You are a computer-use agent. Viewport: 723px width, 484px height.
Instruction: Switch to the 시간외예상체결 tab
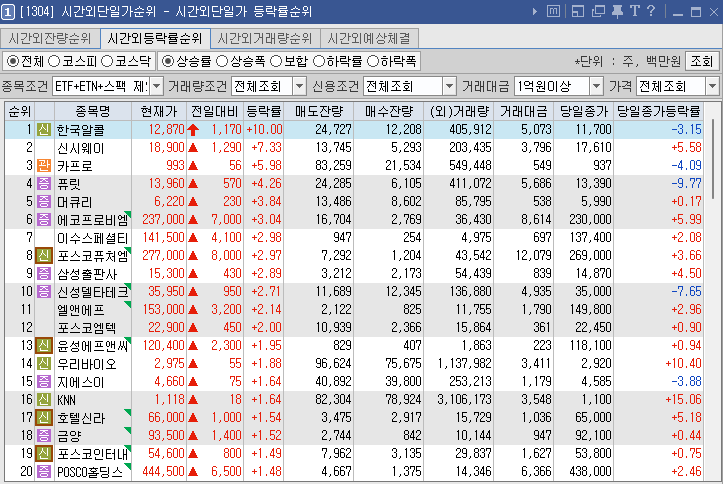369,38
